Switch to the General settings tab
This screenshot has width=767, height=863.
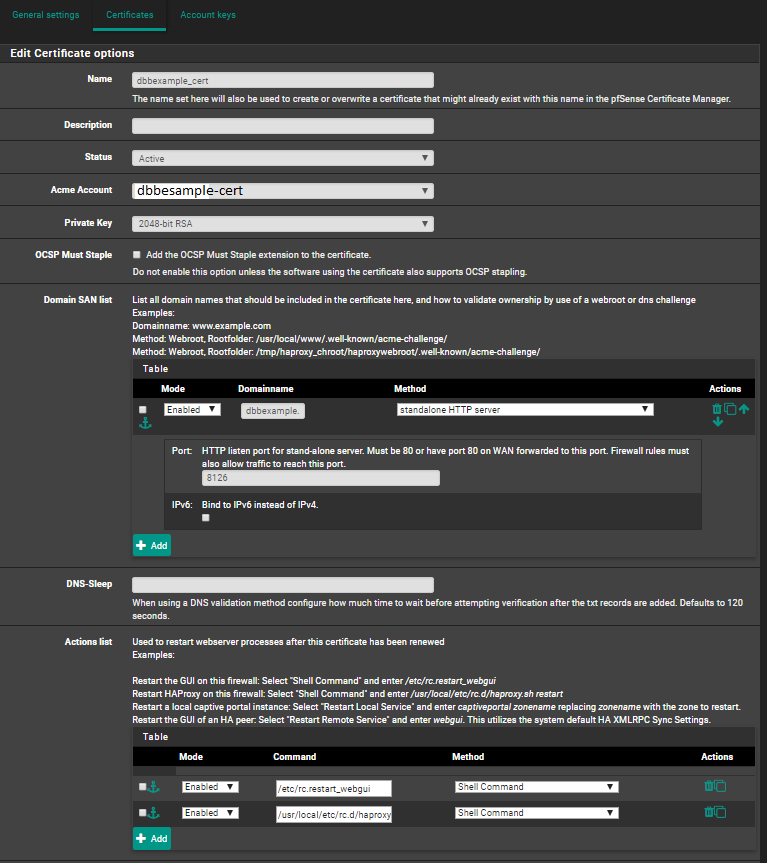point(46,15)
